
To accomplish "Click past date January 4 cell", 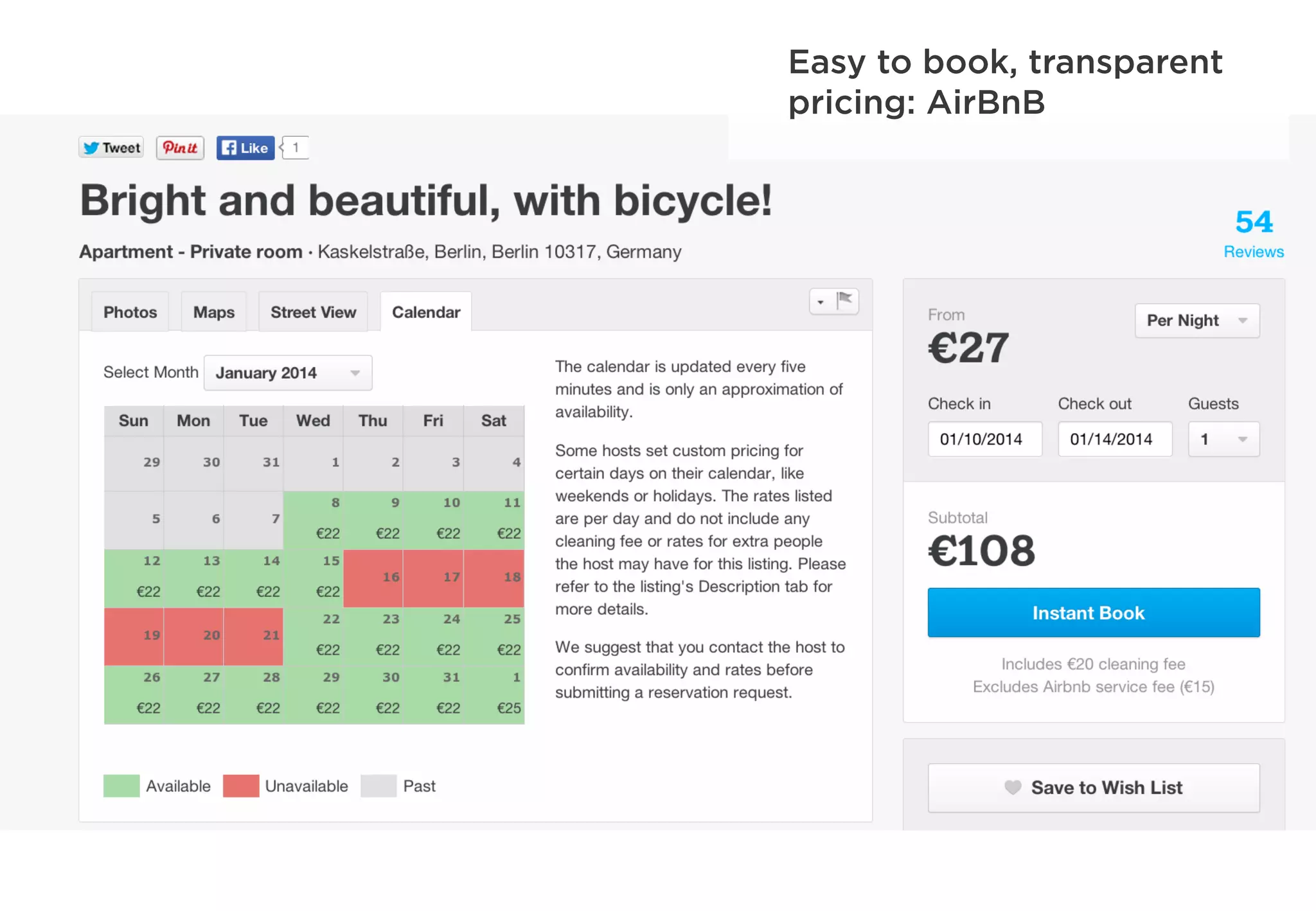I will (x=494, y=464).
